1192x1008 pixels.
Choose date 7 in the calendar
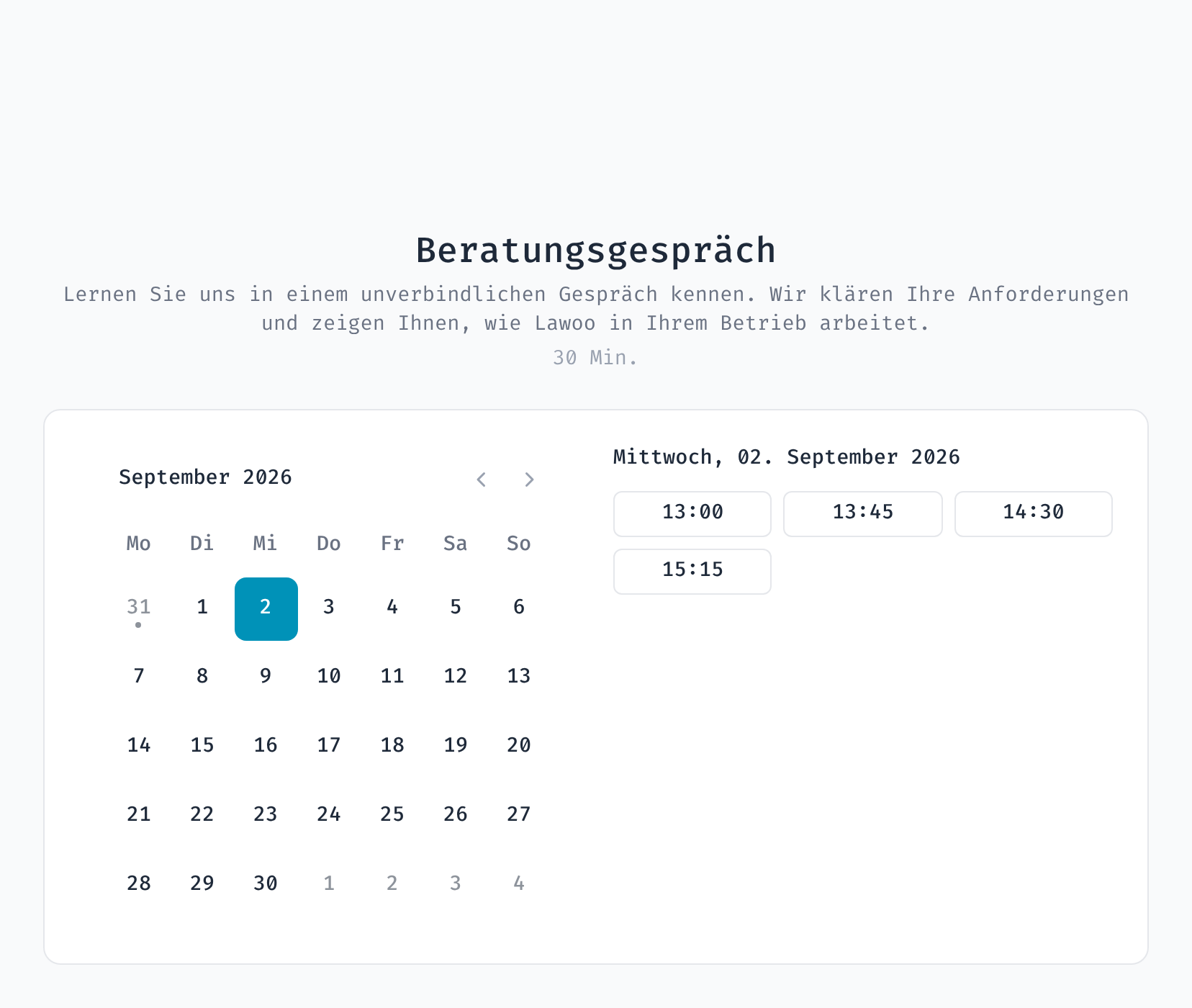[x=139, y=678]
